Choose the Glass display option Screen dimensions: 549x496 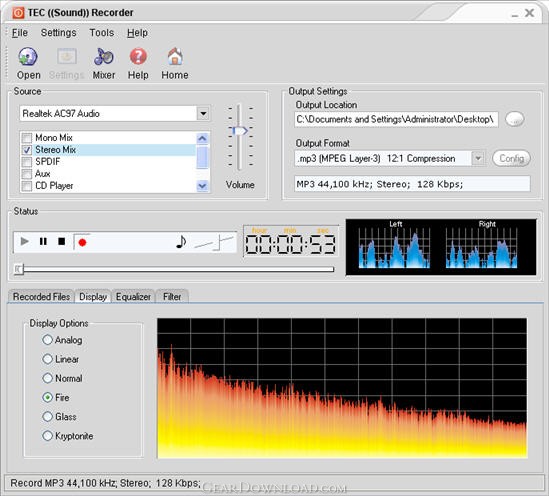pos(47,417)
